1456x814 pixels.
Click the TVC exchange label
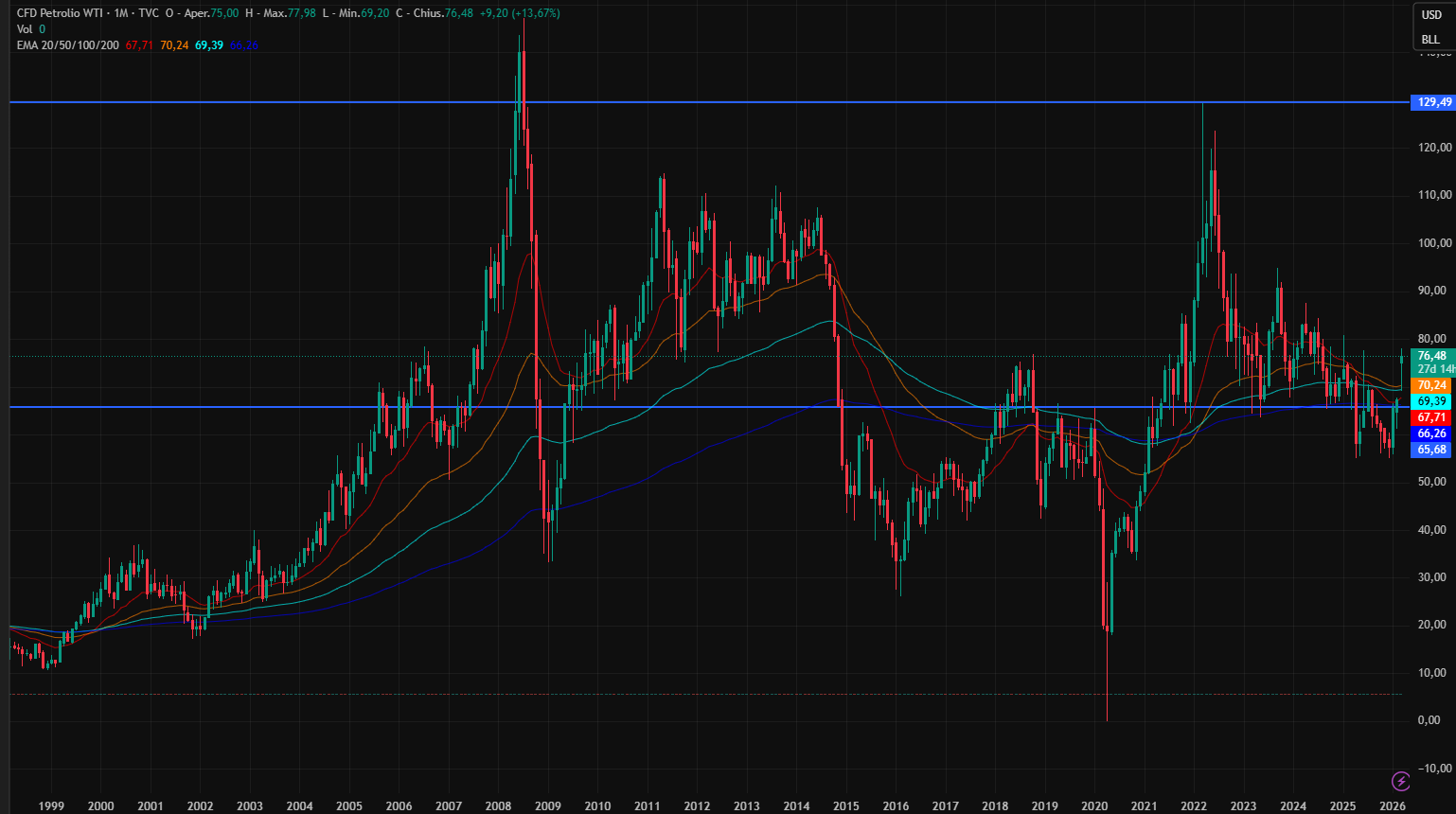[x=149, y=13]
